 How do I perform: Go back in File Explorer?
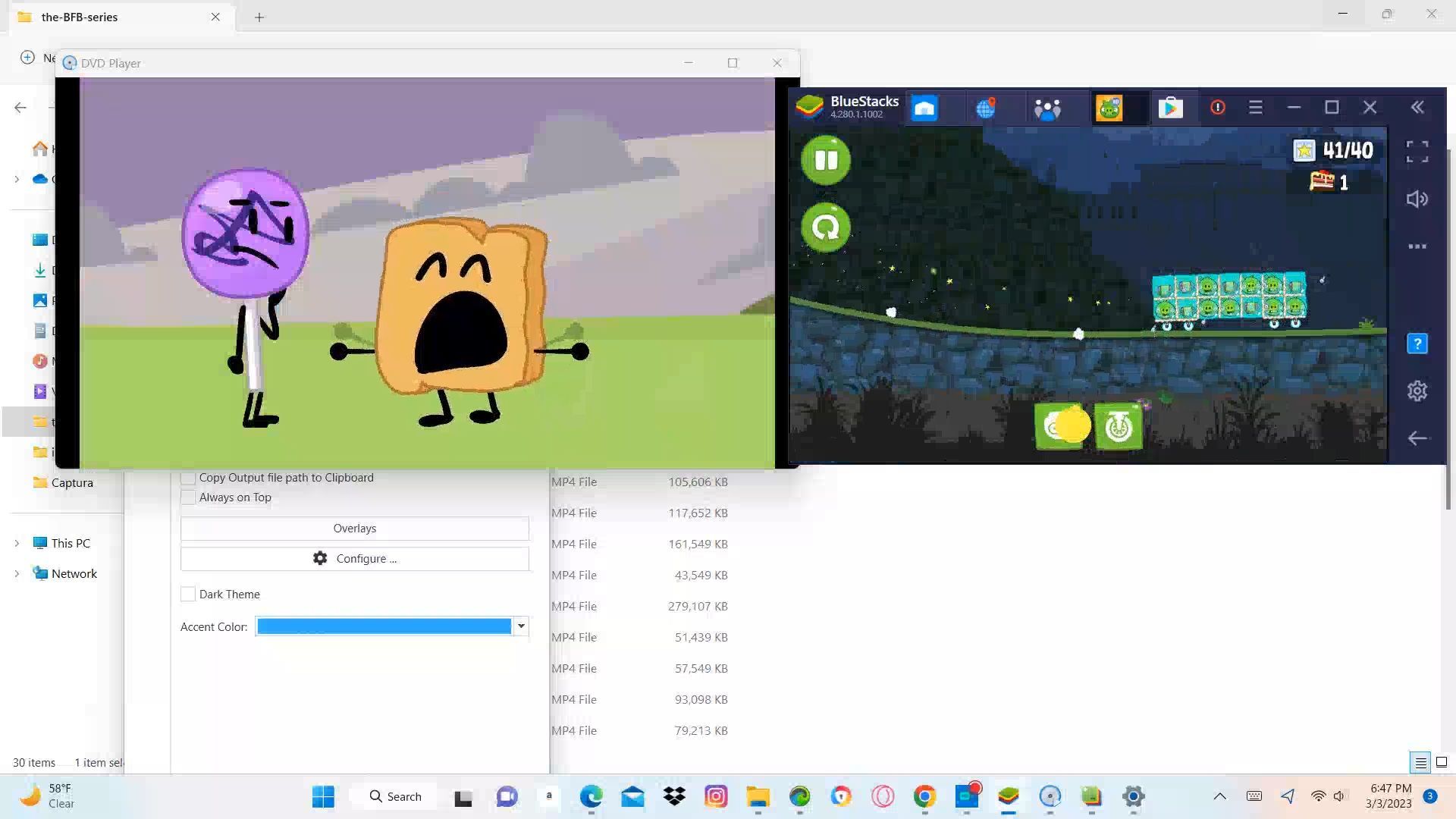tap(20, 108)
